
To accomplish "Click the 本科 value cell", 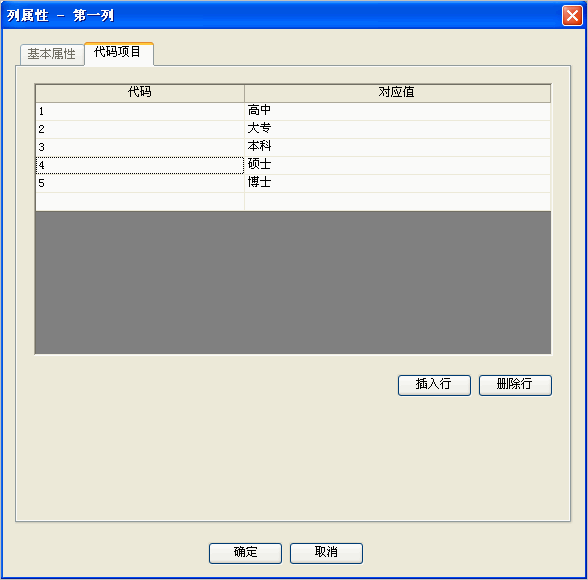I will 398,147.
